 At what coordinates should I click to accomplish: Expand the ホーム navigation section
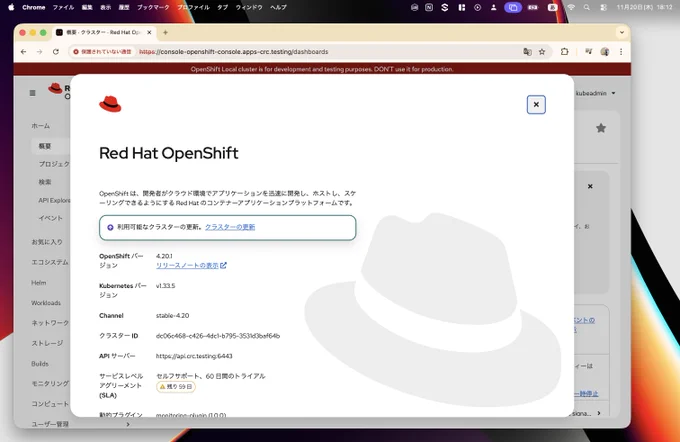click(40, 126)
